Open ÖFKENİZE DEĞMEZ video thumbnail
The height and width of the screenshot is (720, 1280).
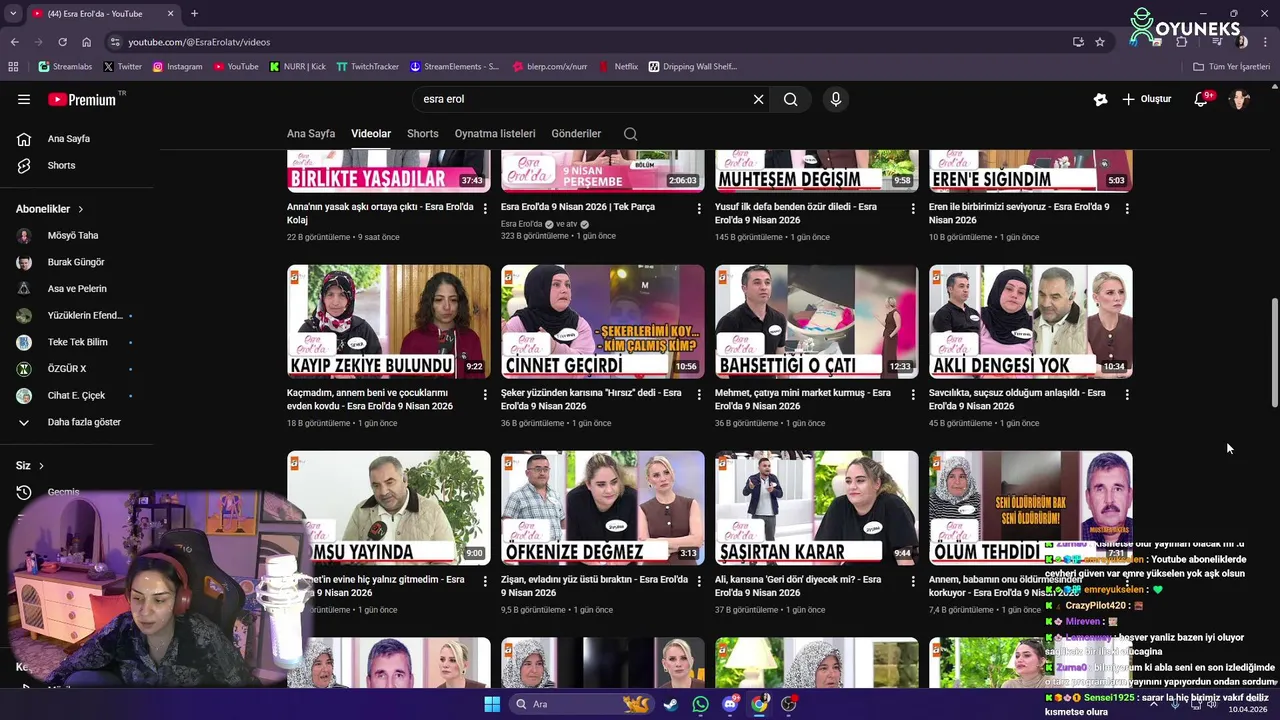point(603,507)
